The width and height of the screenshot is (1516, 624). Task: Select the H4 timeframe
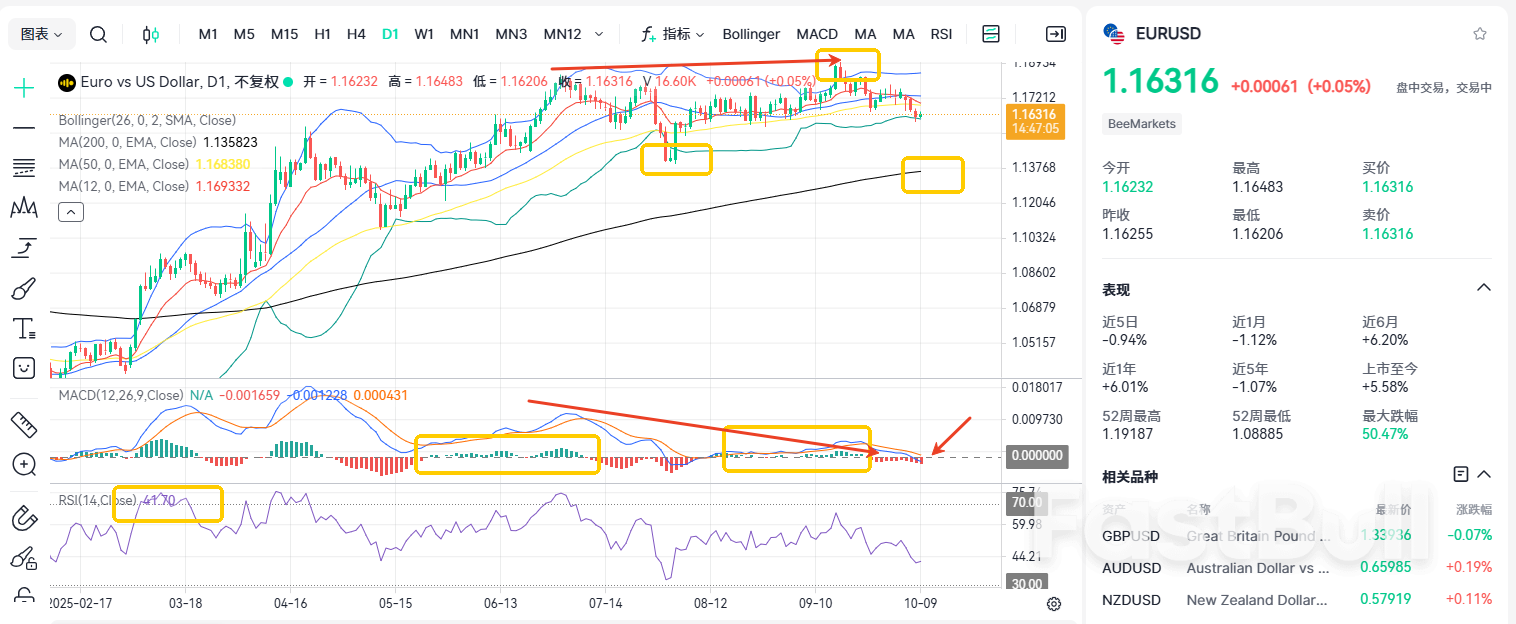pos(356,34)
